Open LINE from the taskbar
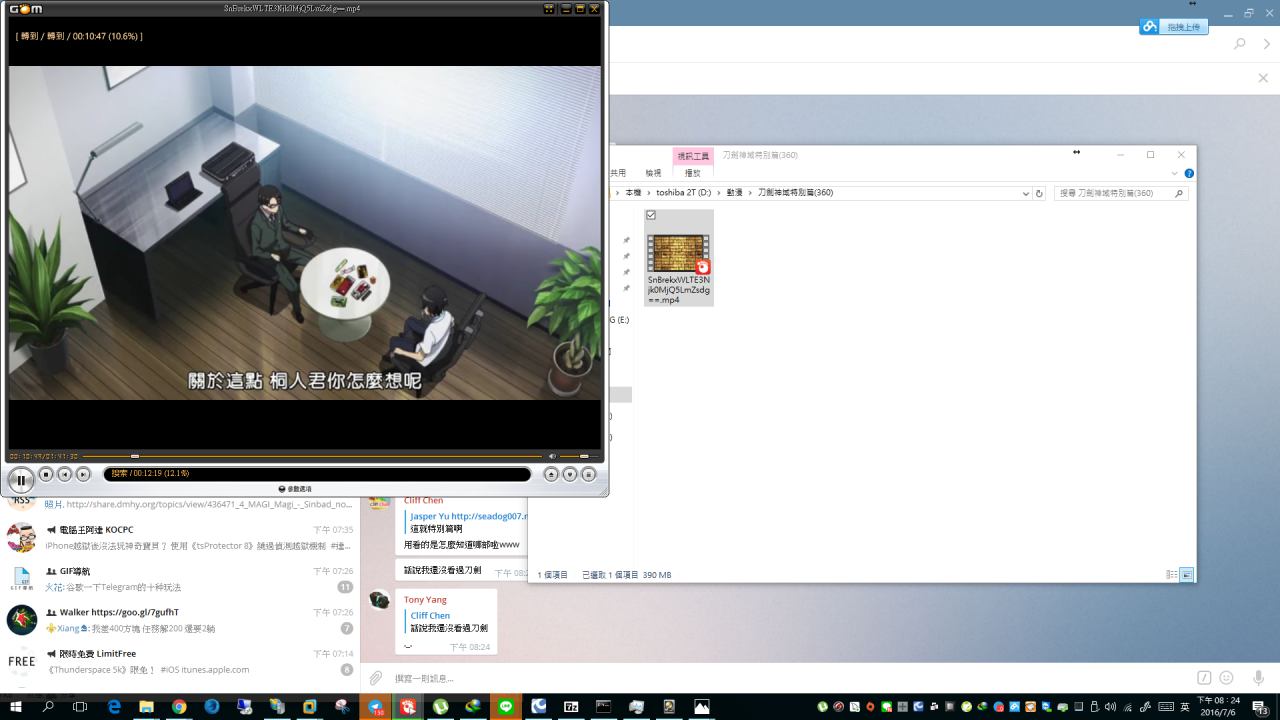The width and height of the screenshot is (1280, 720). 506,706
